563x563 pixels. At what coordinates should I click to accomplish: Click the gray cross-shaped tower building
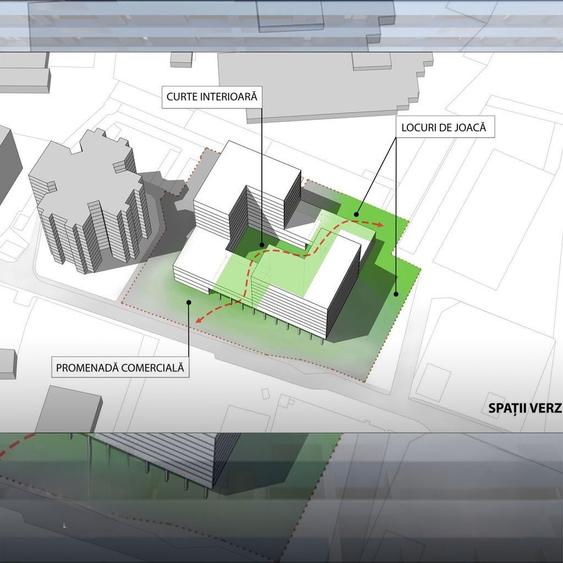pos(90,201)
